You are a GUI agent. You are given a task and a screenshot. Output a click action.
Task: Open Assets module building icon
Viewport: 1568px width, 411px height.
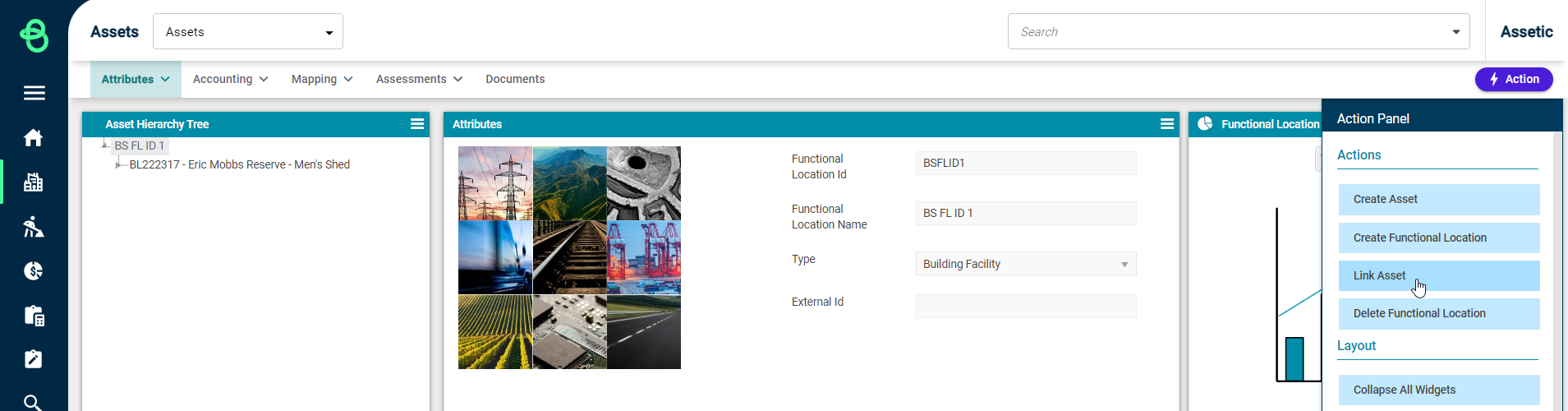point(34,182)
